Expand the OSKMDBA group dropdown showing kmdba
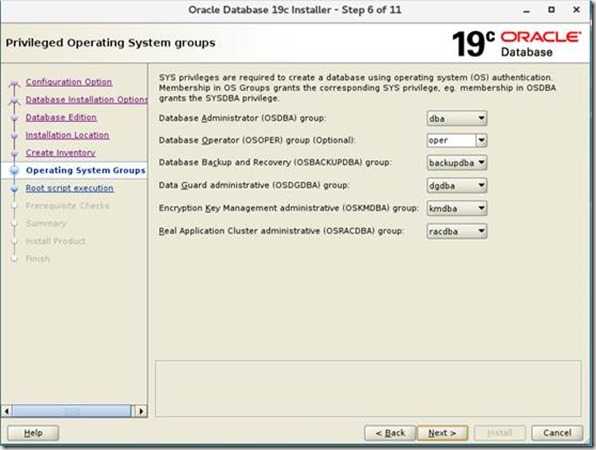The height and width of the screenshot is (450, 596). click(x=457, y=208)
